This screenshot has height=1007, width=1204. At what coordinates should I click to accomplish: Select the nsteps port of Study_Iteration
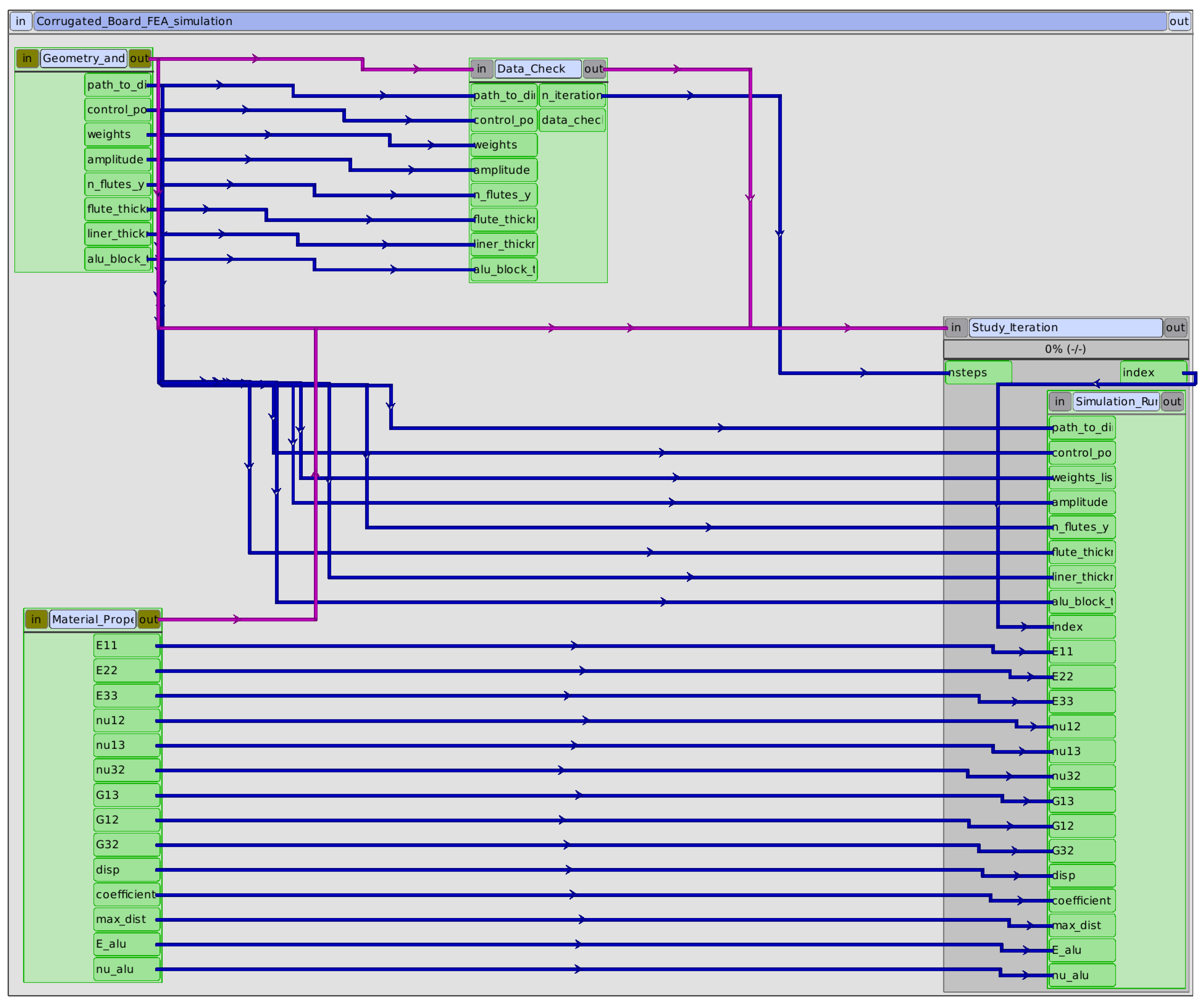(x=978, y=373)
